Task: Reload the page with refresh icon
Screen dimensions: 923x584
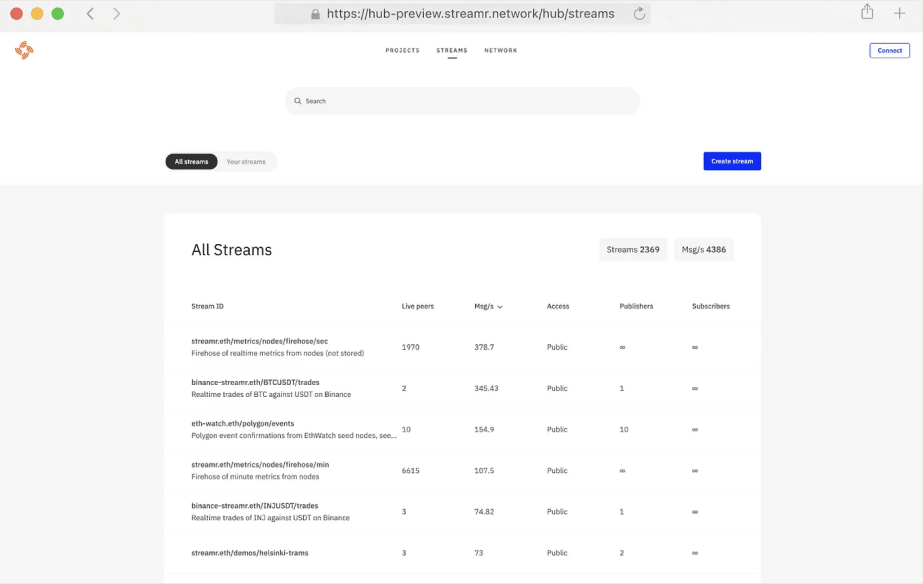Action: [x=639, y=14]
